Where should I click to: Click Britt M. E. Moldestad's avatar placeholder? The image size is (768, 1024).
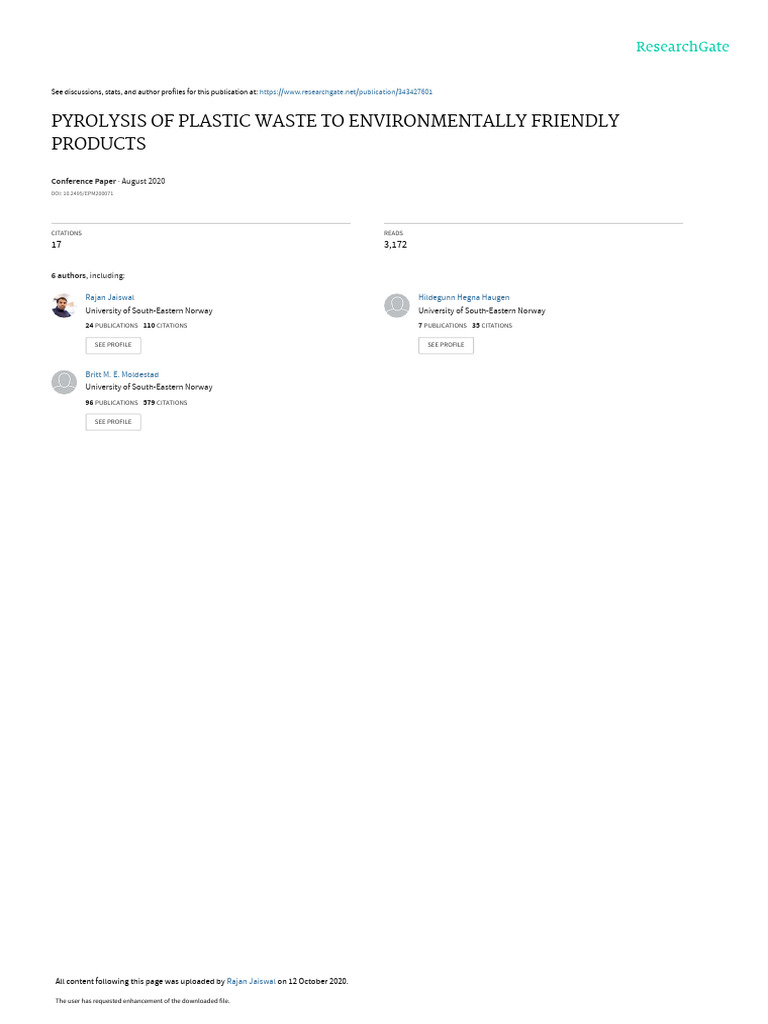pyautogui.click(x=64, y=382)
